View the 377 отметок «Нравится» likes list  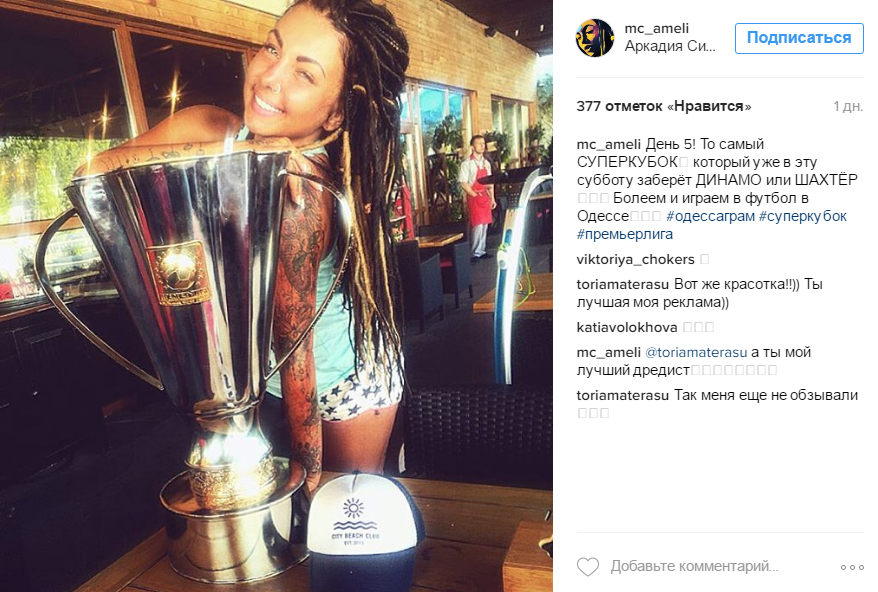click(664, 106)
